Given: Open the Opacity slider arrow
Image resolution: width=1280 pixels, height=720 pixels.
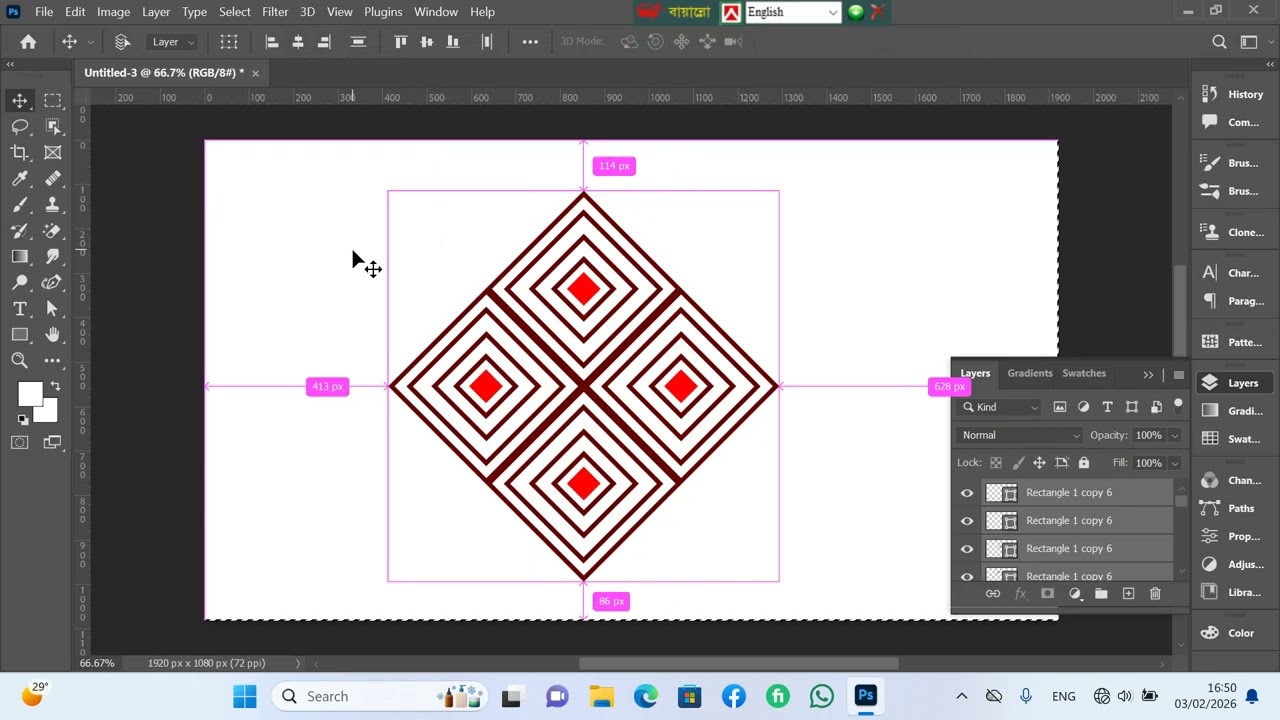Looking at the screenshot, I should pos(1174,435).
